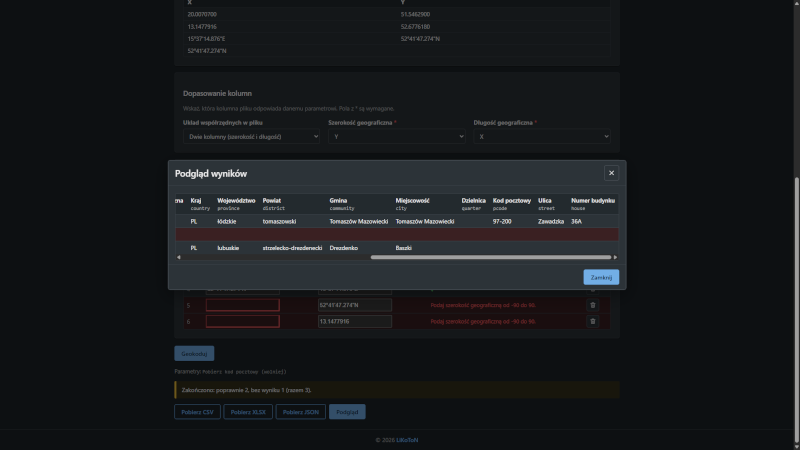The height and width of the screenshot is (450, 800).
Task: Click the empty red error row in results
Action: tap(397, 235)
